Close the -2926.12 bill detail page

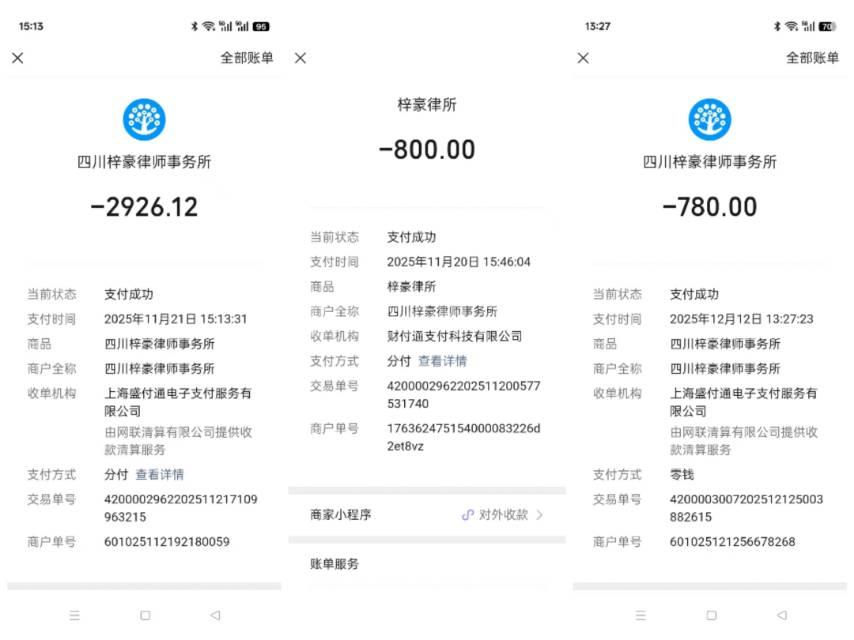(x=17, y=58)
